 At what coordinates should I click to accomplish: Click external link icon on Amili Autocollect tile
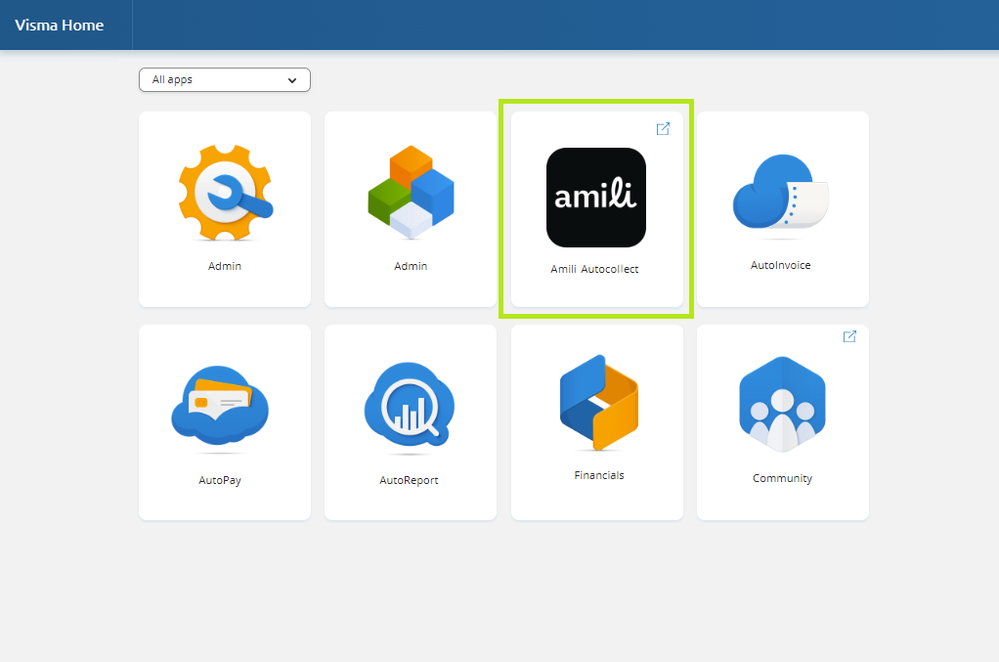[x=663, y=129]
